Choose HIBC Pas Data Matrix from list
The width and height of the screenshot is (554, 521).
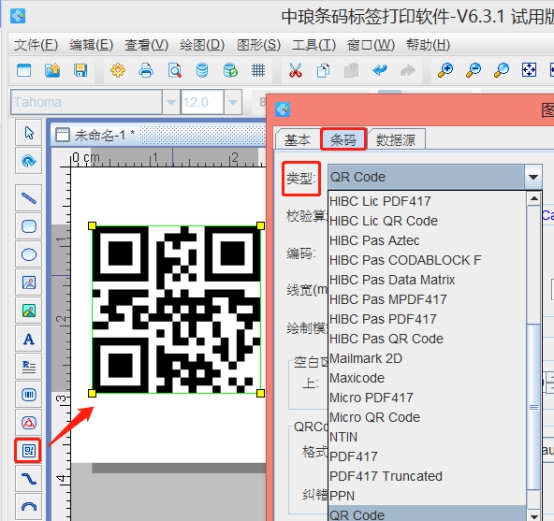click(x=427, y=280)
